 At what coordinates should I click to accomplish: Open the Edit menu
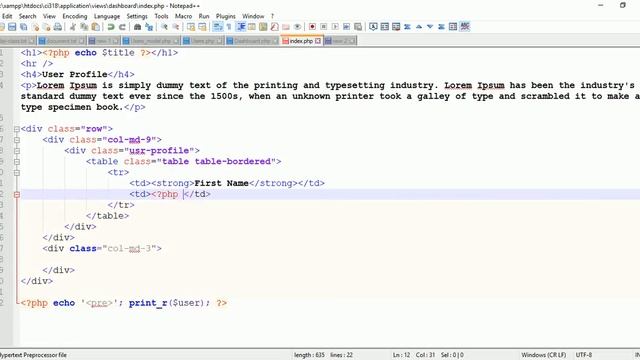[x=7, y=16]
